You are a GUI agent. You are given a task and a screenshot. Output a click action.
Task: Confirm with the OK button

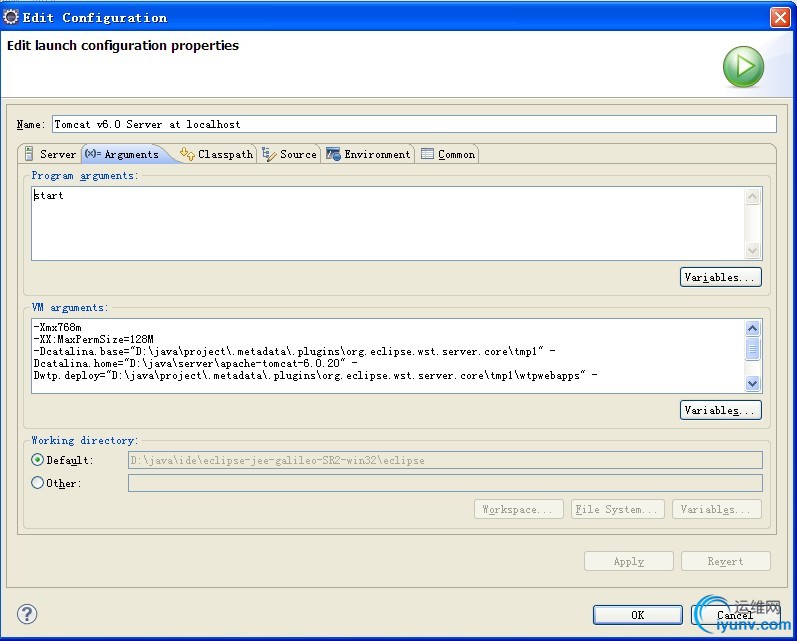[637, 615]
